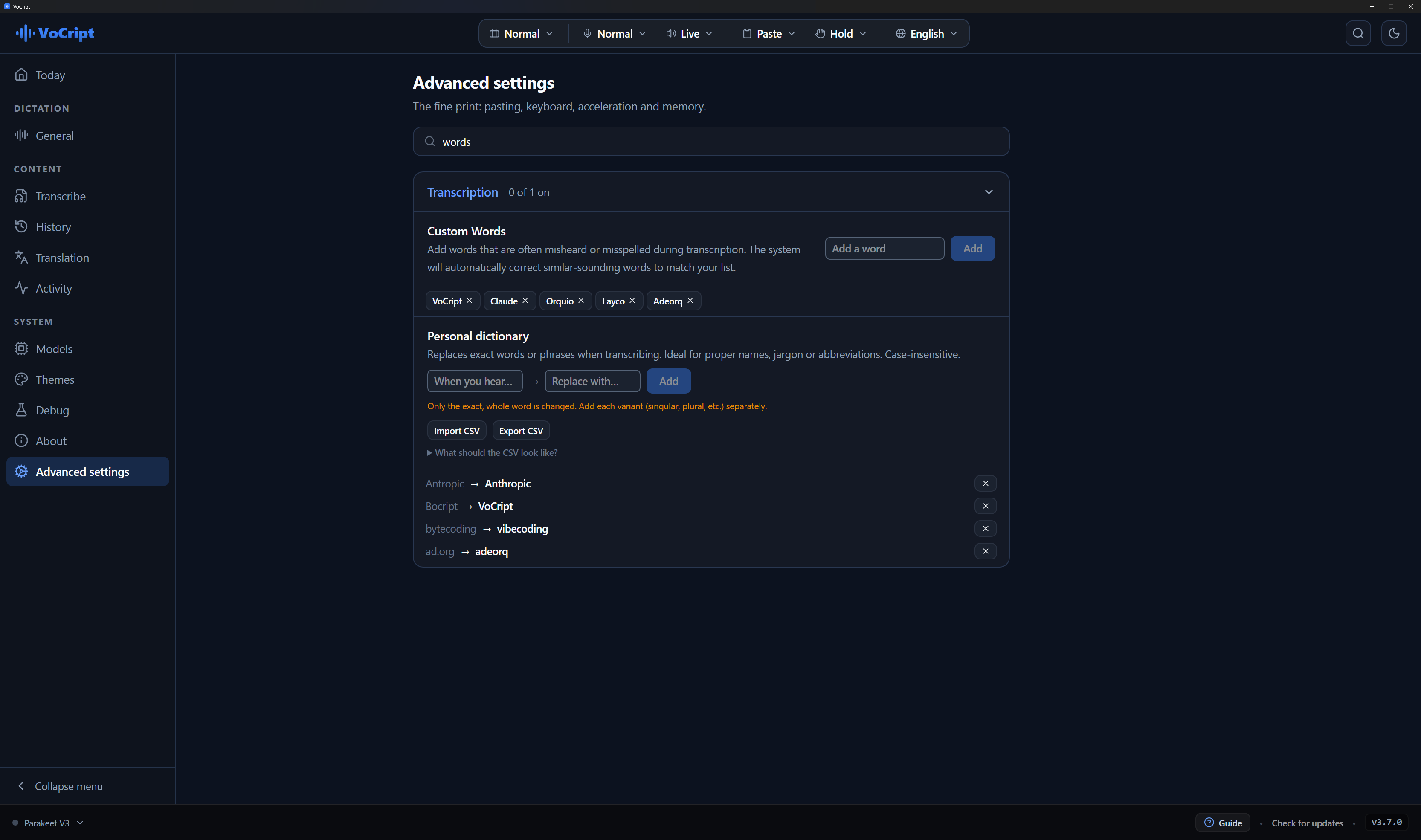
Task: Minimize the VoCript window
Action: [1372, 6]
